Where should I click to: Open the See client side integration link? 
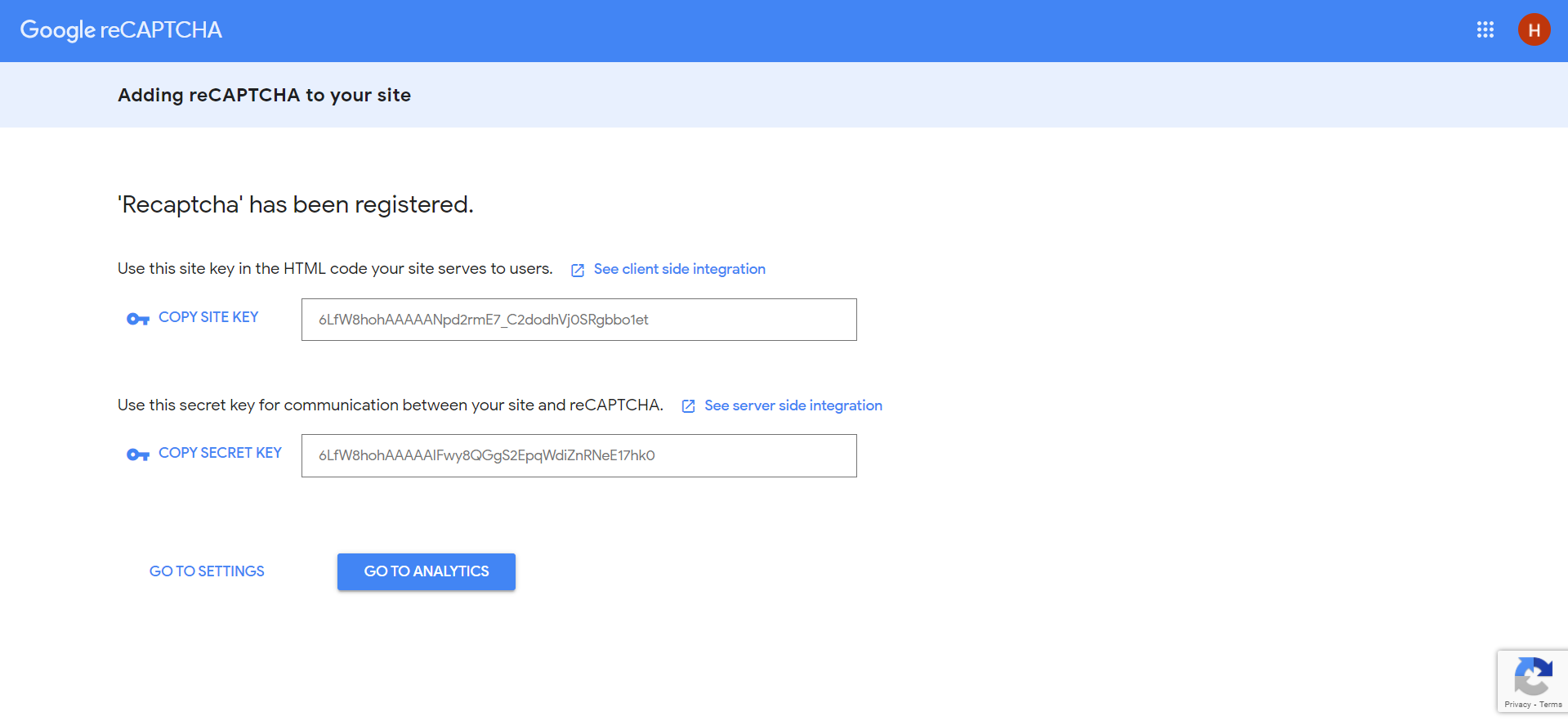pos(679,269)
